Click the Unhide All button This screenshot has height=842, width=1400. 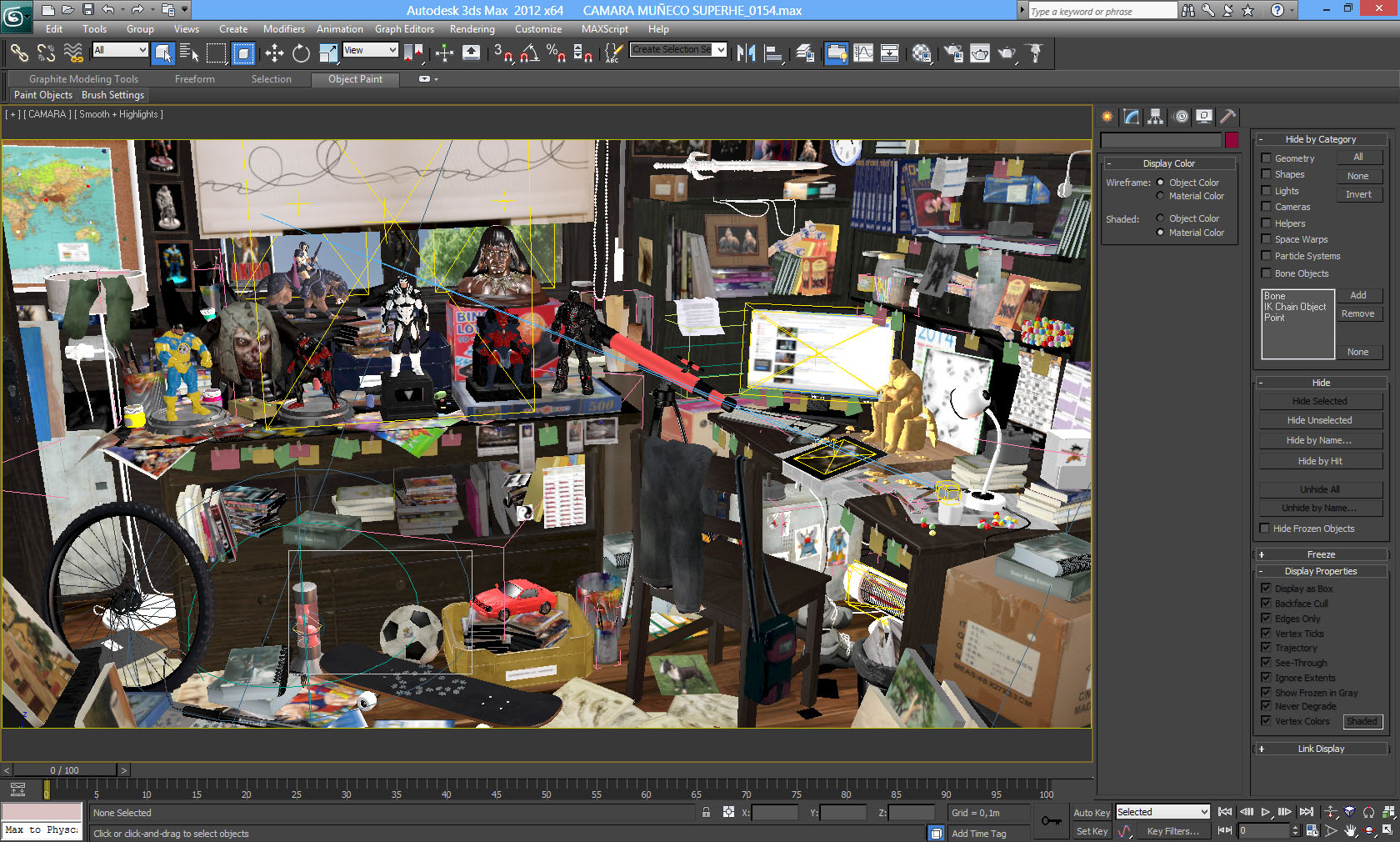[1320, 489]
